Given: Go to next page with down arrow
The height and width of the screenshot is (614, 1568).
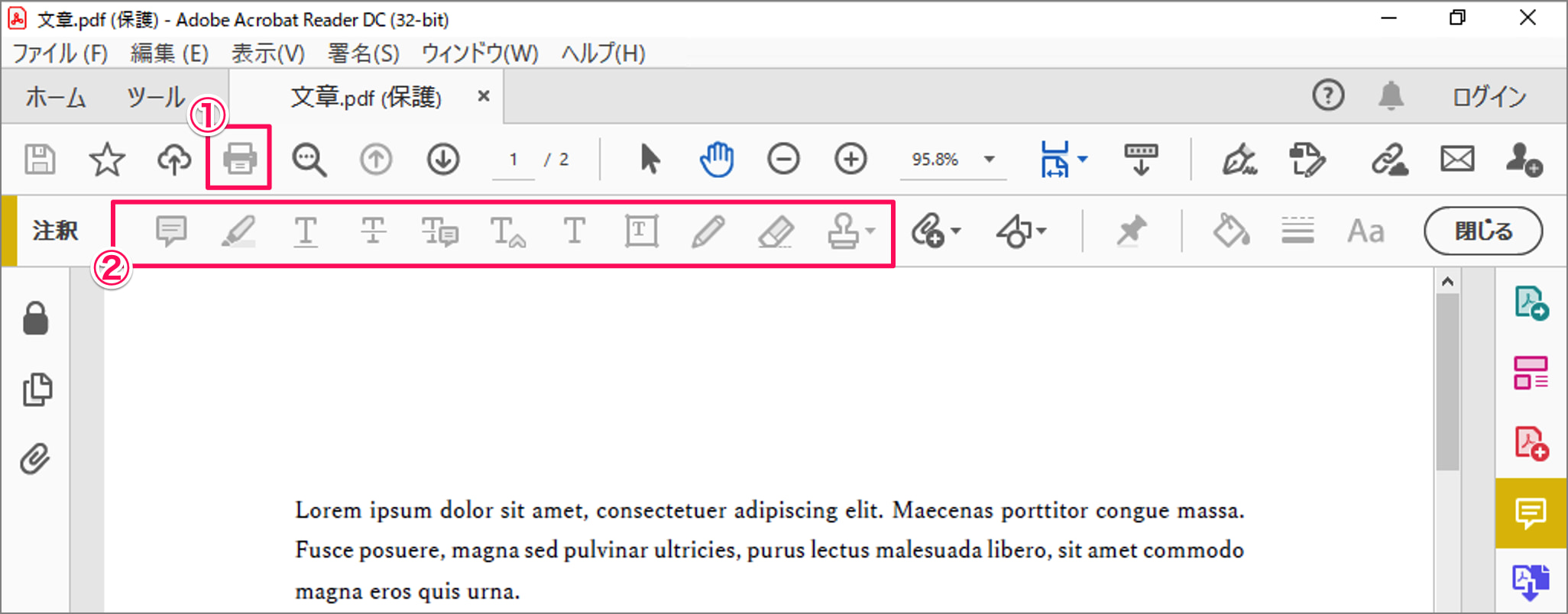Looking at the screenshot, I should coord(443,160).
